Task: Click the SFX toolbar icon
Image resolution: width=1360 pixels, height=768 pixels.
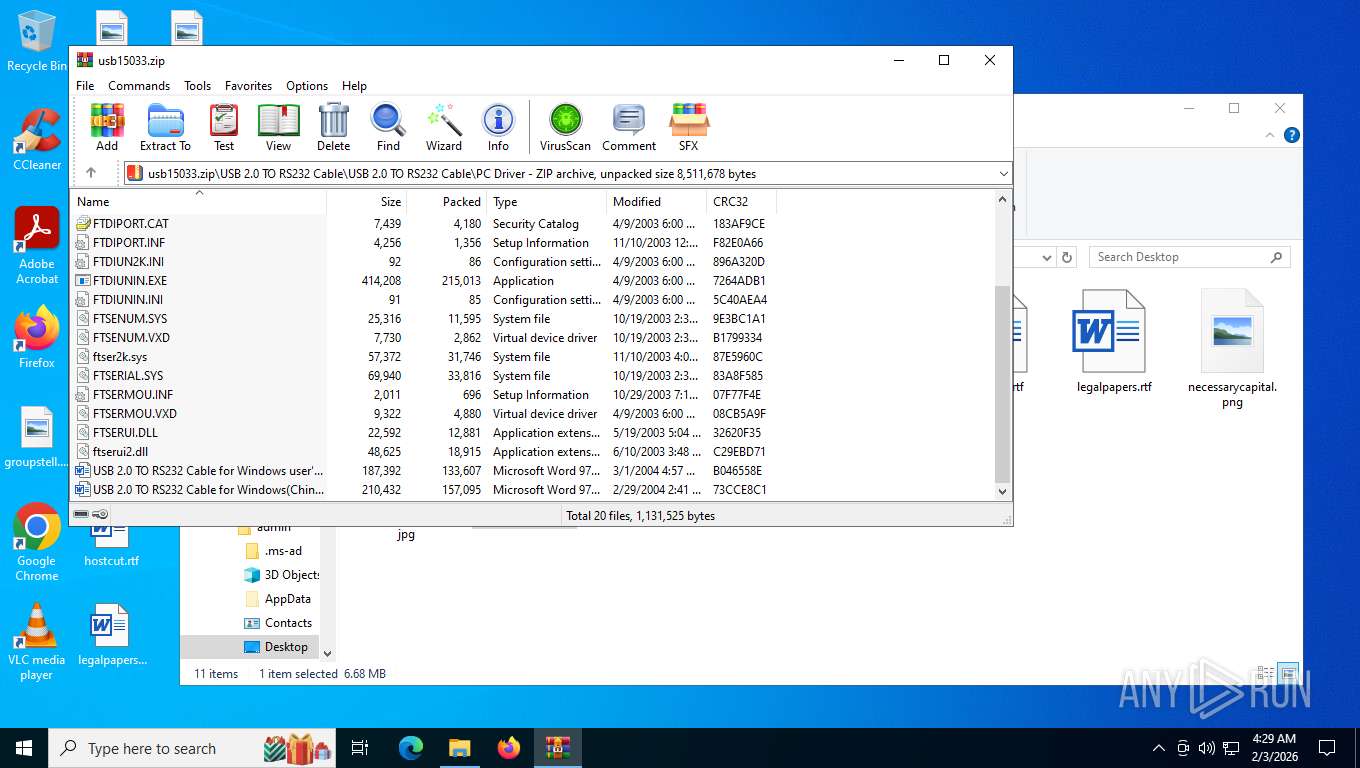Action: [x=689, y=127]
